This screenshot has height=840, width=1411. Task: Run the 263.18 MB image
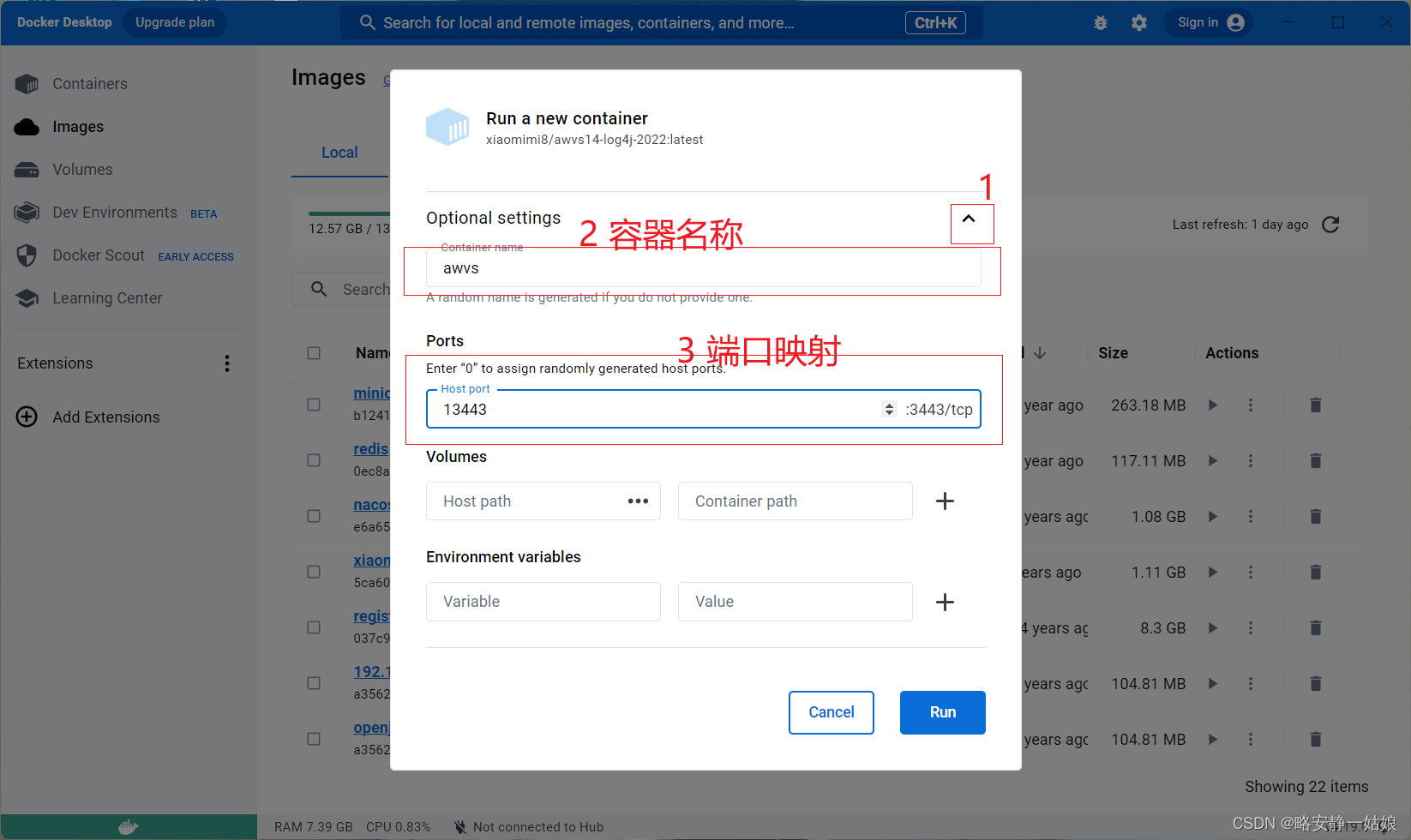click(1213, 405)
